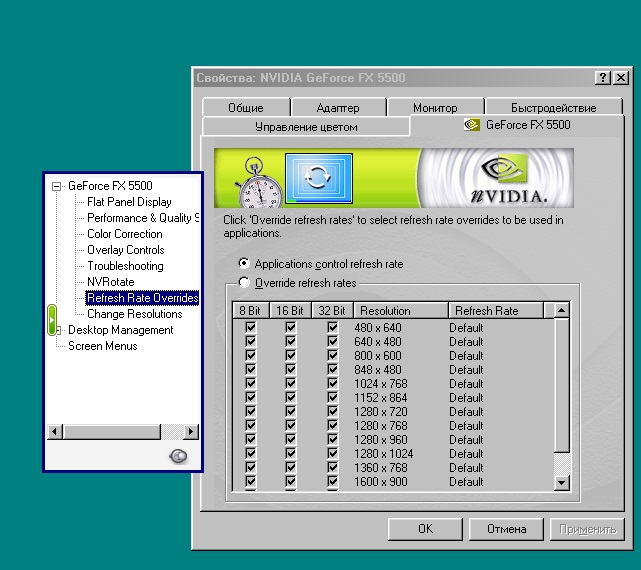The width and height of the screenshot is (641, 570).
Task: Toggle 32 Bit checkbox for 1280 x 720
Action: click(x=333, y=411)
